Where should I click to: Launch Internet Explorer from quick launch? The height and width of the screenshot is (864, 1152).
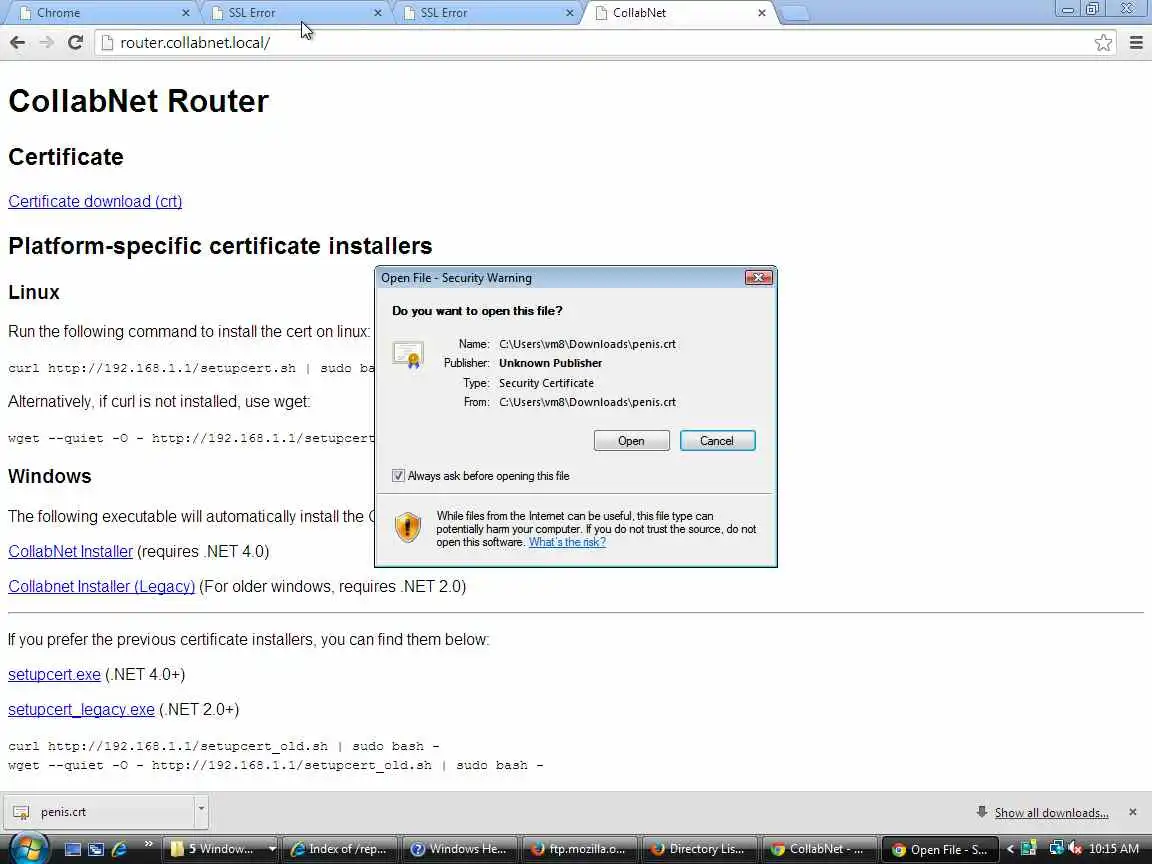pyautogui.click(x=119, y=849)
